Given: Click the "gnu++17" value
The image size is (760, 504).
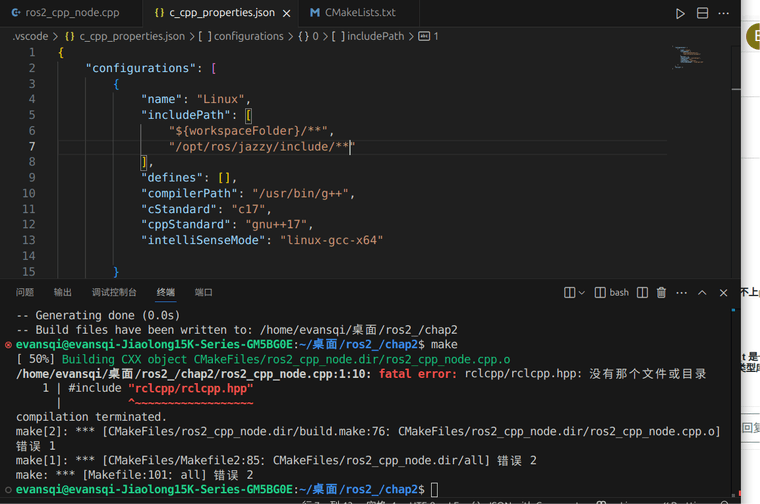Looking at the screenshot, I should point(276,224).
